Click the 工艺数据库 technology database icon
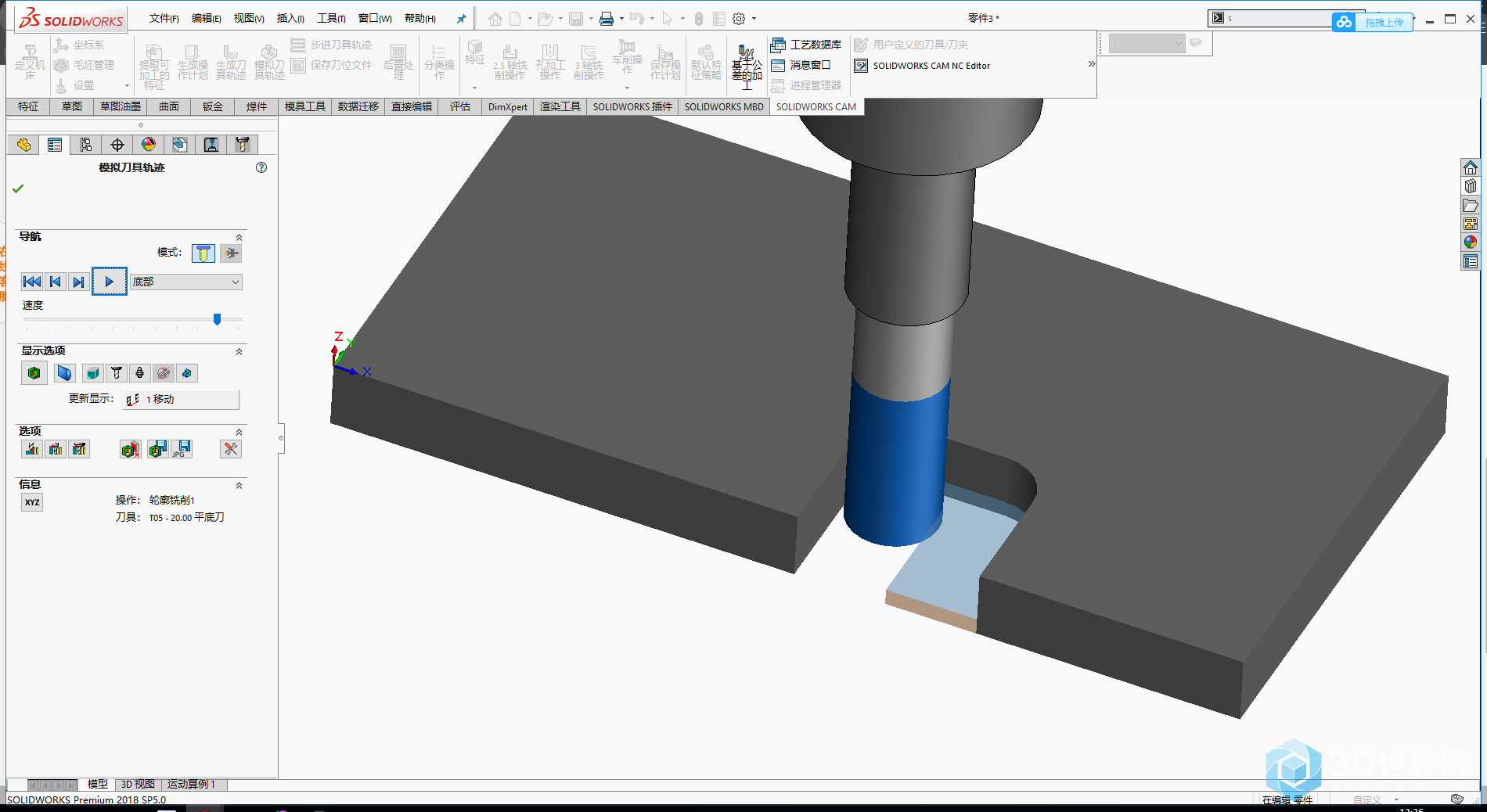 [x=806, y=45]
